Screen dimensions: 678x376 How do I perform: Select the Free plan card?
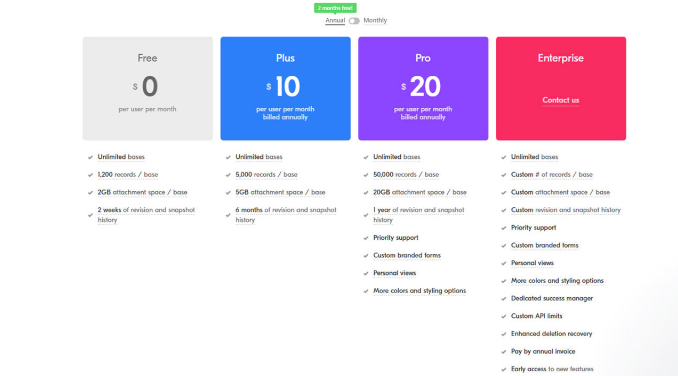pyautogui.click(x=148, y=89)
